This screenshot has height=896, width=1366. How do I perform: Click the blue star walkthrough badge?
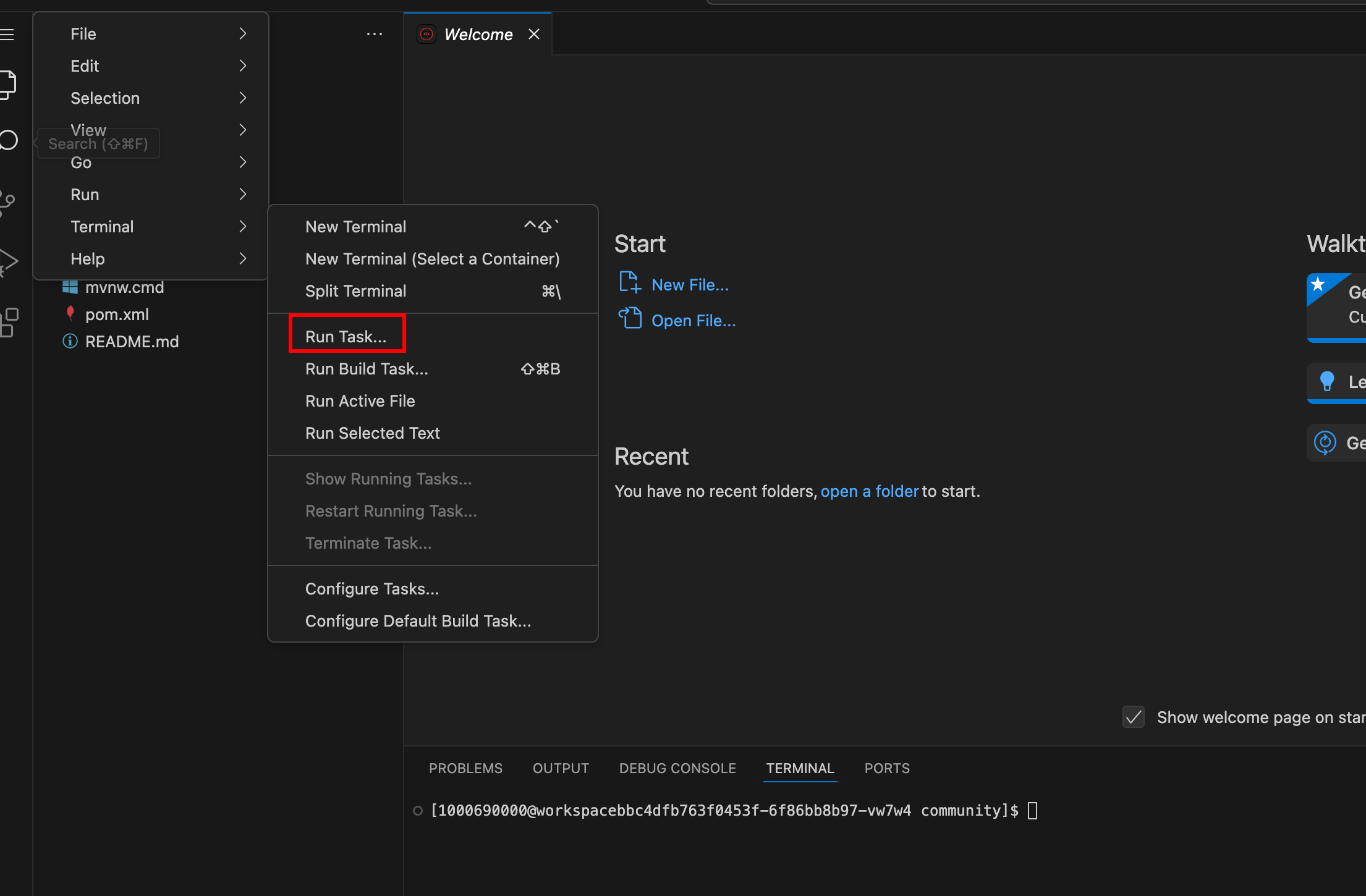tap(1318, 284)
